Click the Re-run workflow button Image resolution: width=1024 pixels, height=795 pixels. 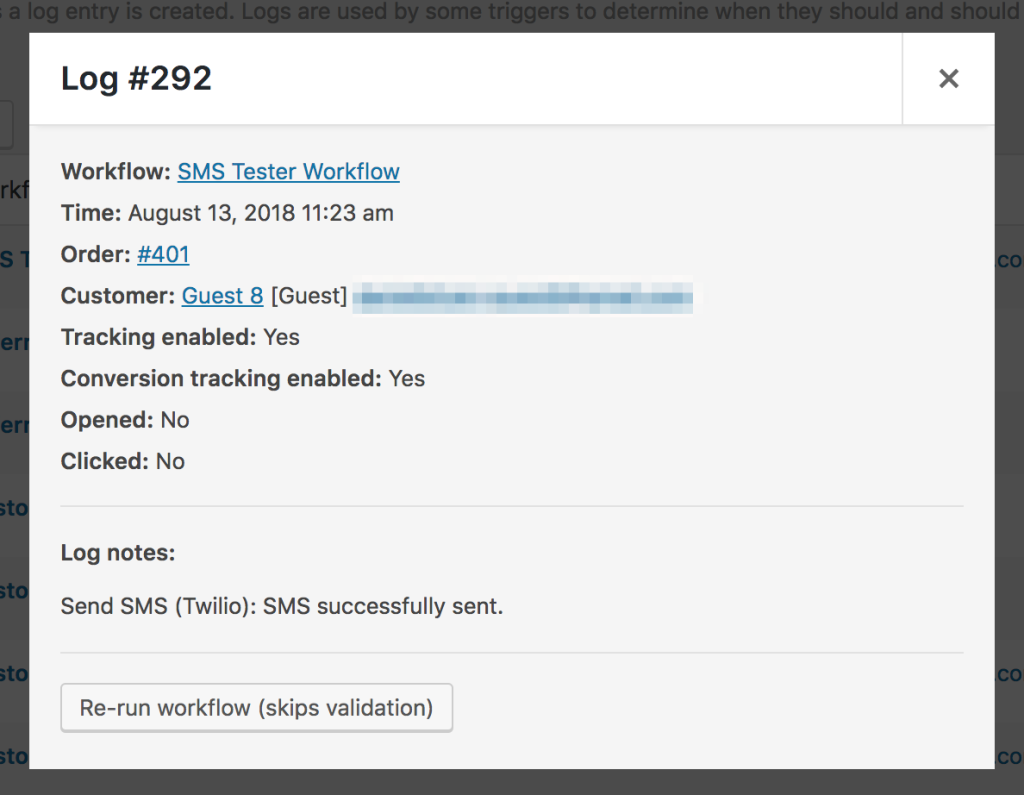[x=256, y=707]
